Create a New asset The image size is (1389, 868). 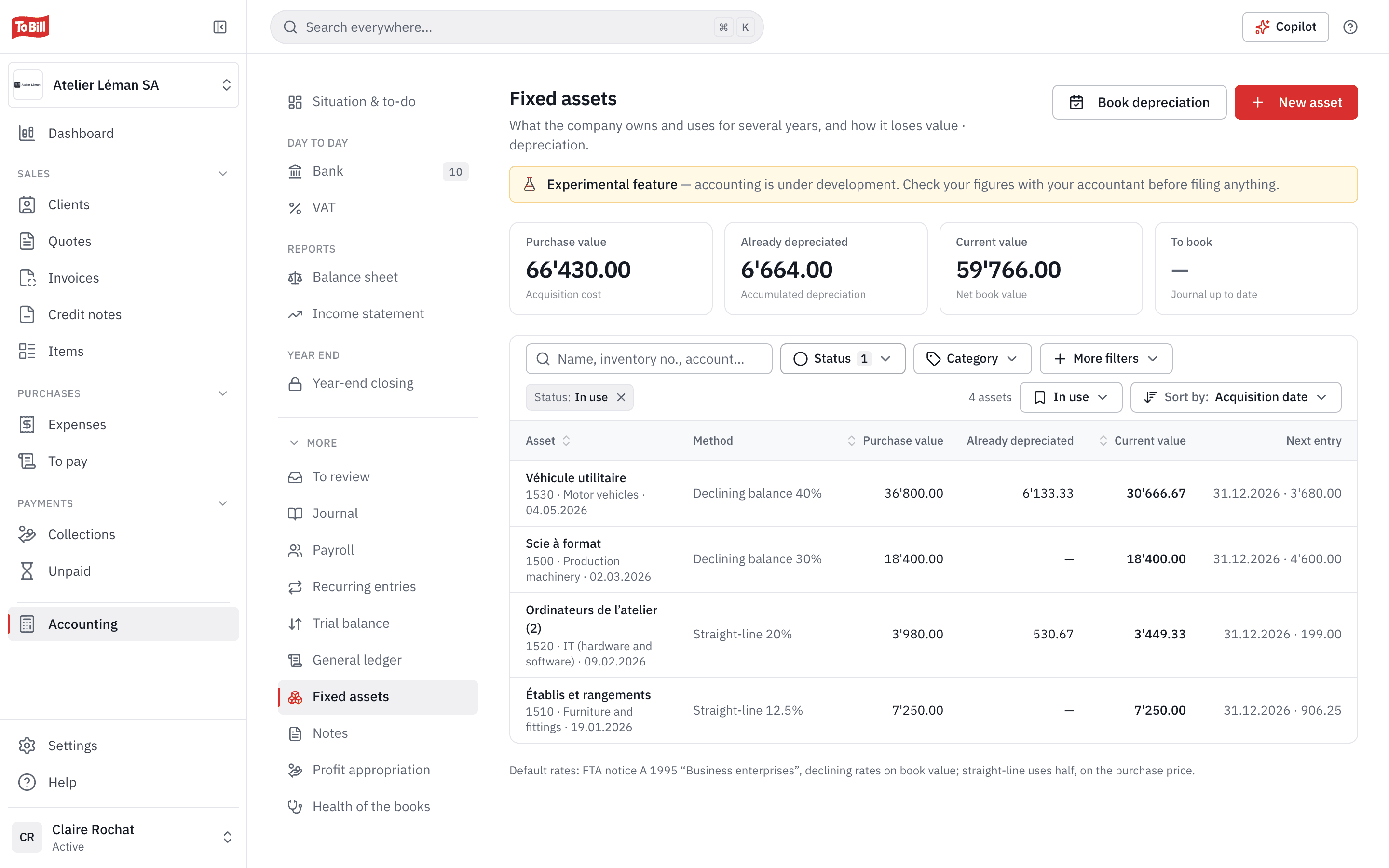[x=1296, y=102]
